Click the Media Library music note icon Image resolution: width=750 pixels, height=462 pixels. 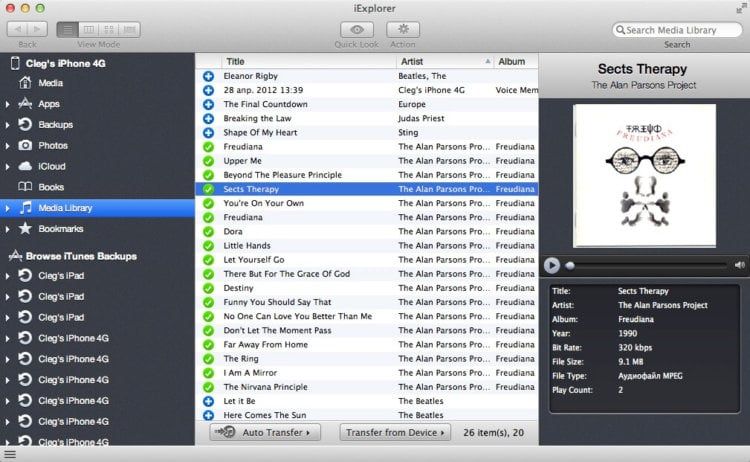coord(26,208)
